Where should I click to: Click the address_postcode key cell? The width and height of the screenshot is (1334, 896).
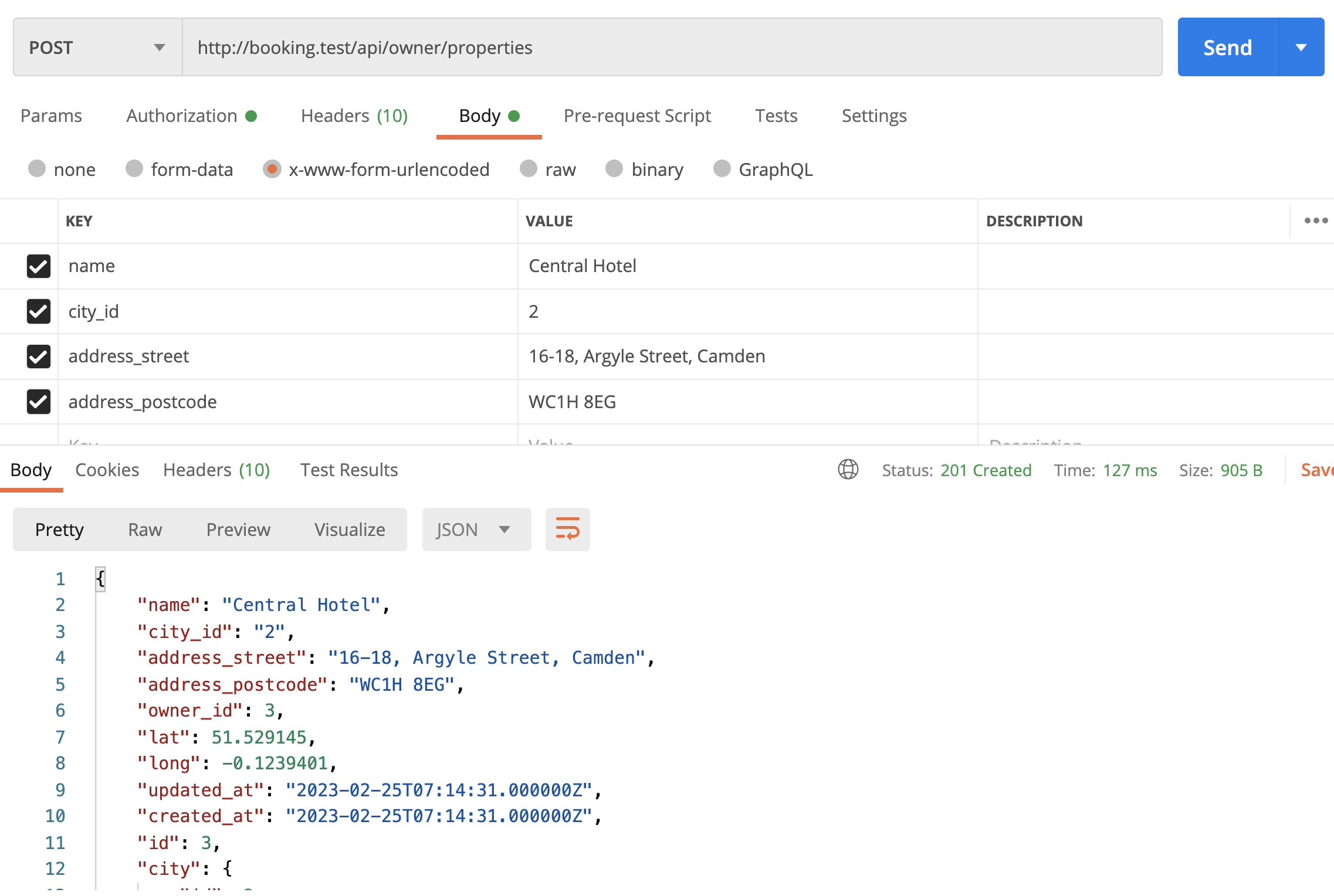tap(287, 402)
